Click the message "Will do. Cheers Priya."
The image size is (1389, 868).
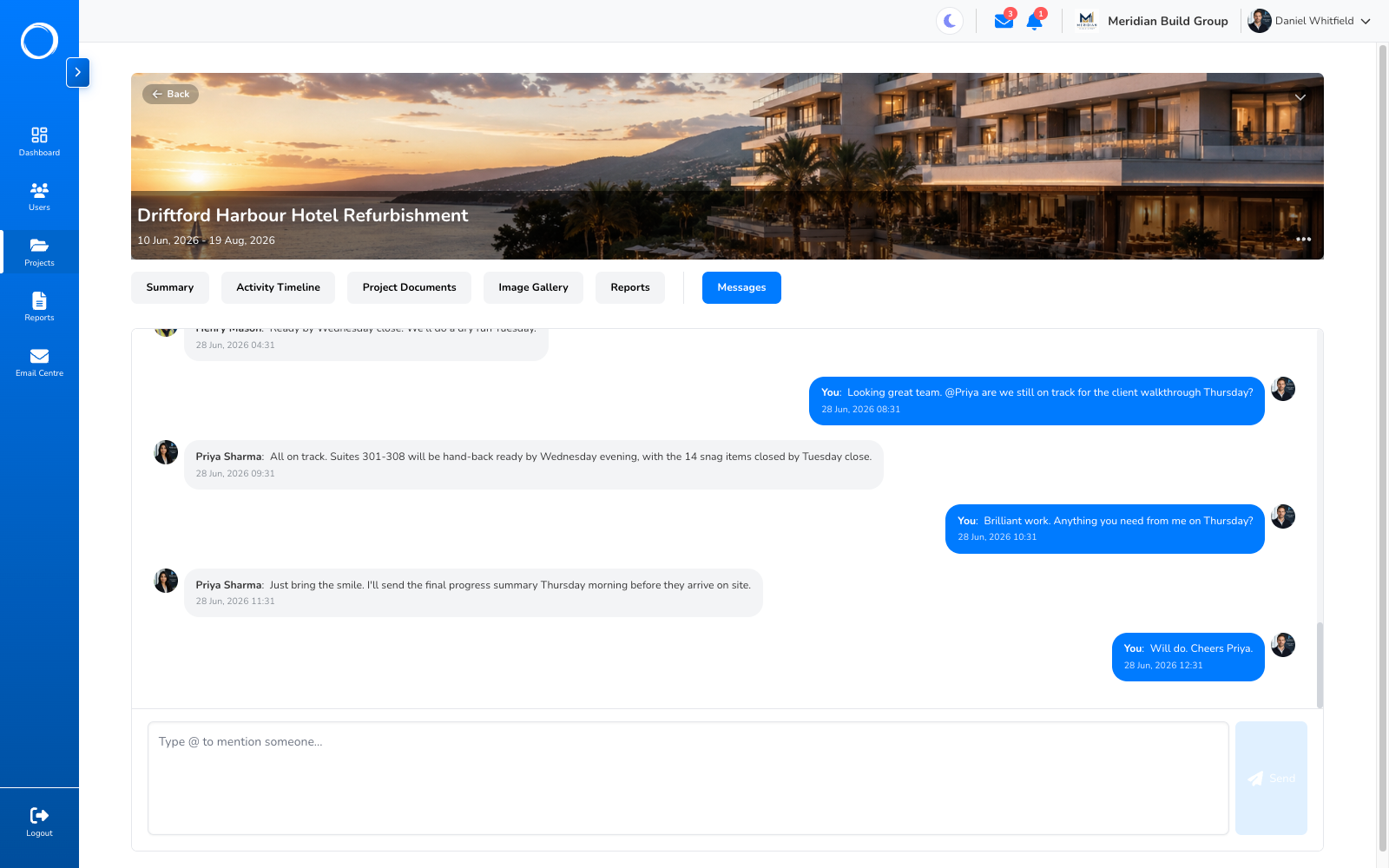tap(1188, 657)
